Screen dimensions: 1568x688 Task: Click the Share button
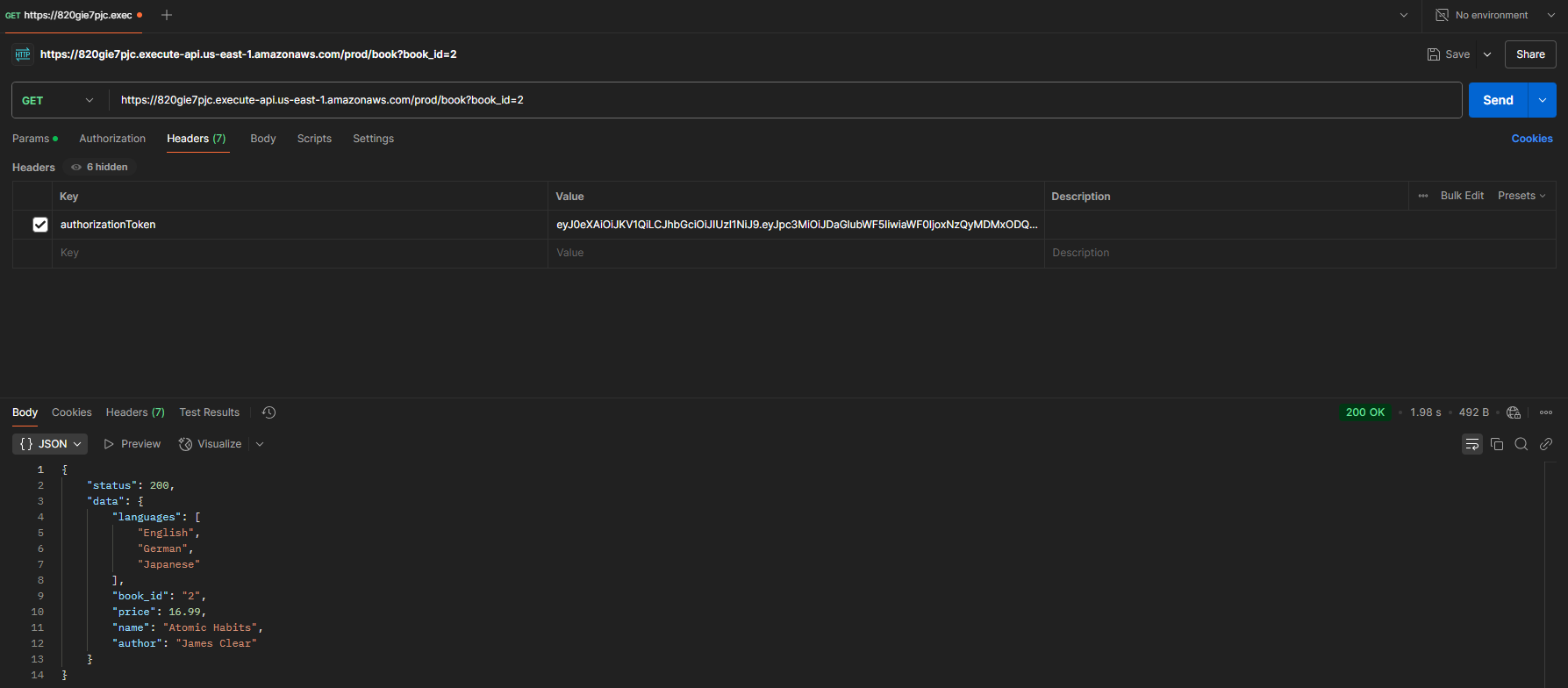1530,54
